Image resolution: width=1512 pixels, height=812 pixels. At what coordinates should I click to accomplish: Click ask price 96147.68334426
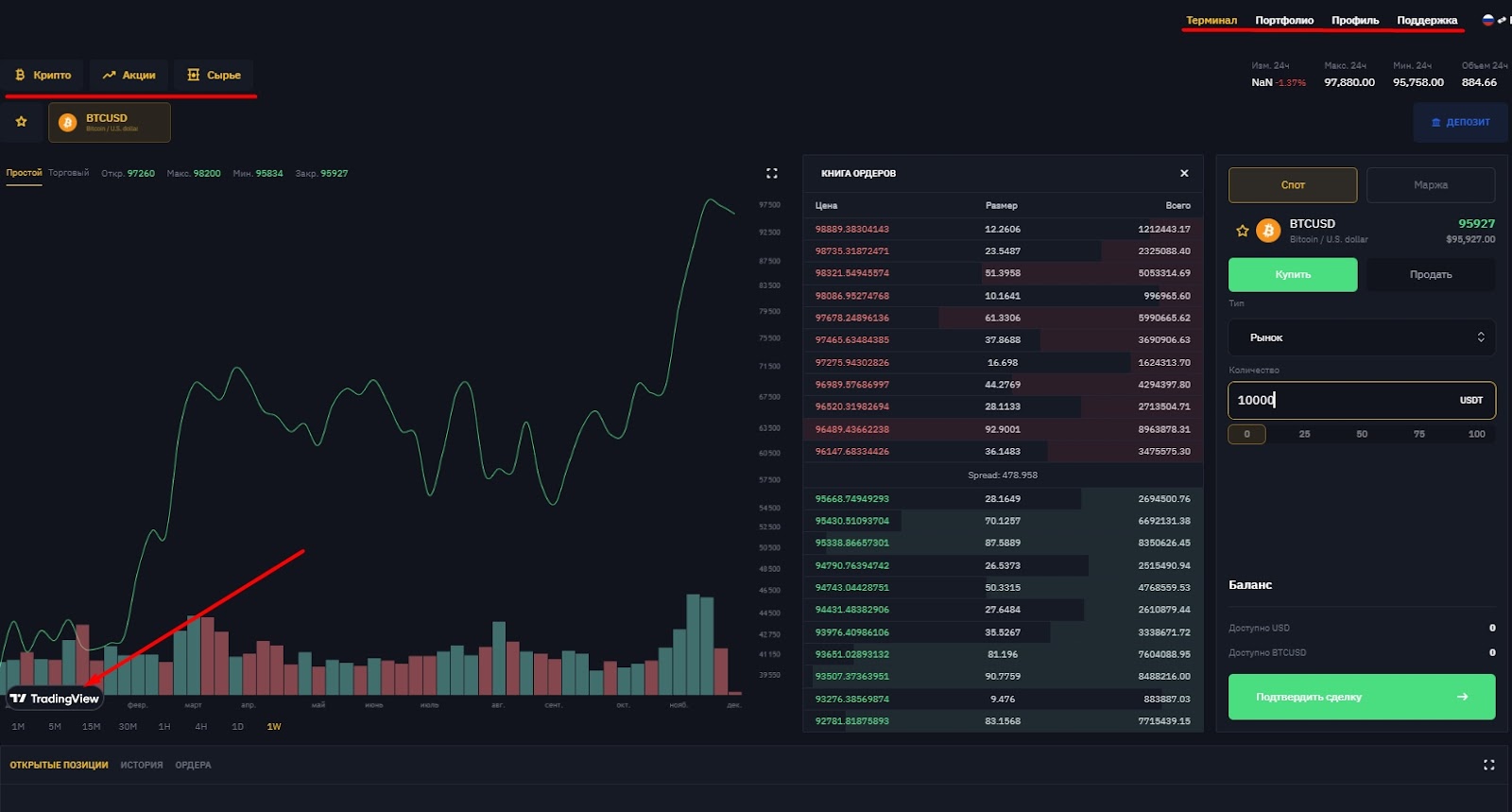[x=851, y=451]
